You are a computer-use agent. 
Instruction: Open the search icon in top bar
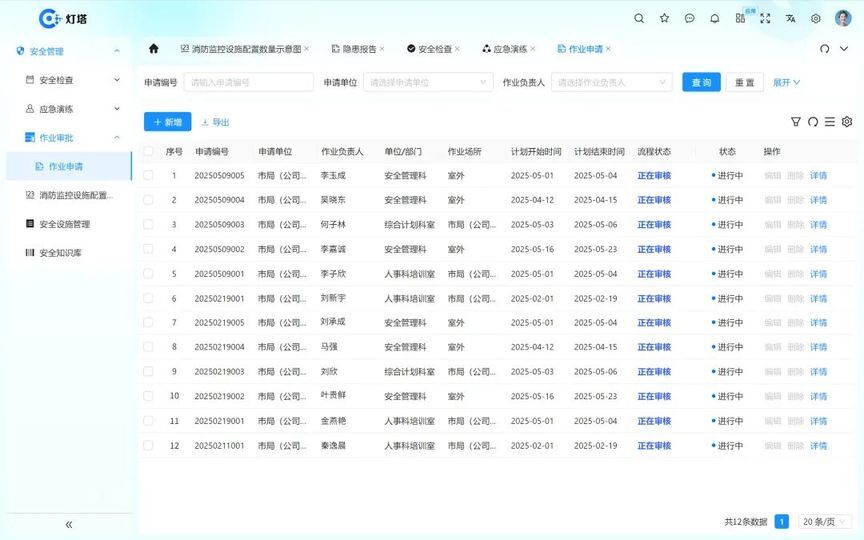tap(639, 18)
